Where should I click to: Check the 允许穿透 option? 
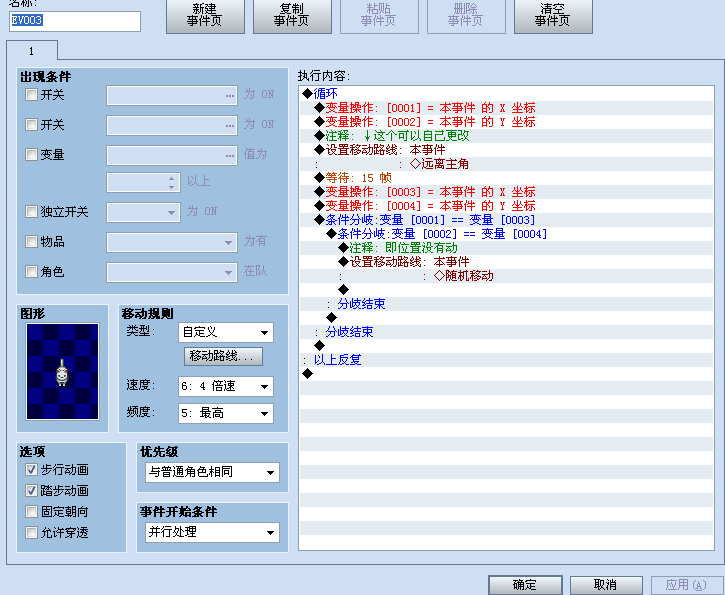[31, 533]
